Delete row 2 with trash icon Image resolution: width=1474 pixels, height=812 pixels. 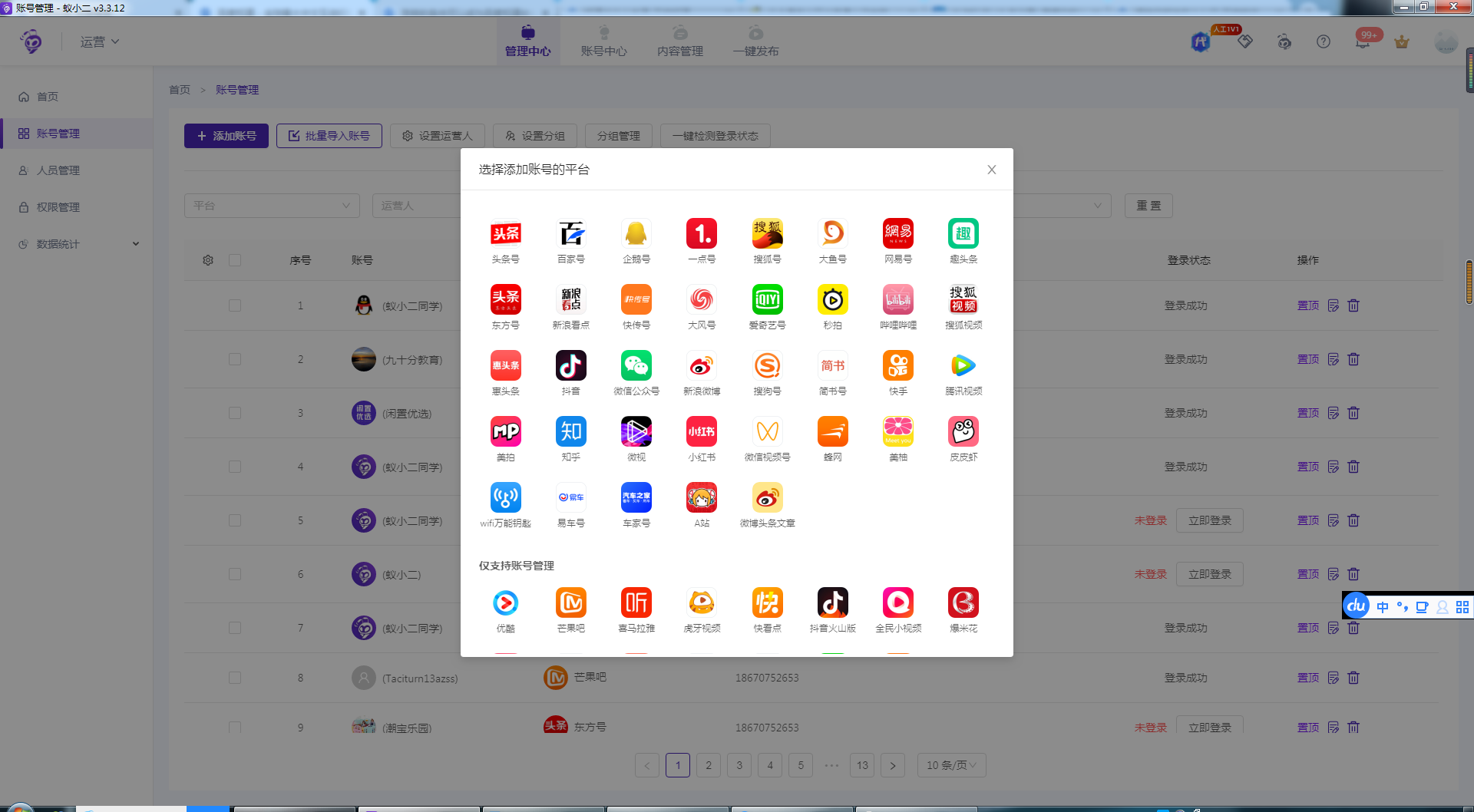tap(1353, 359)
